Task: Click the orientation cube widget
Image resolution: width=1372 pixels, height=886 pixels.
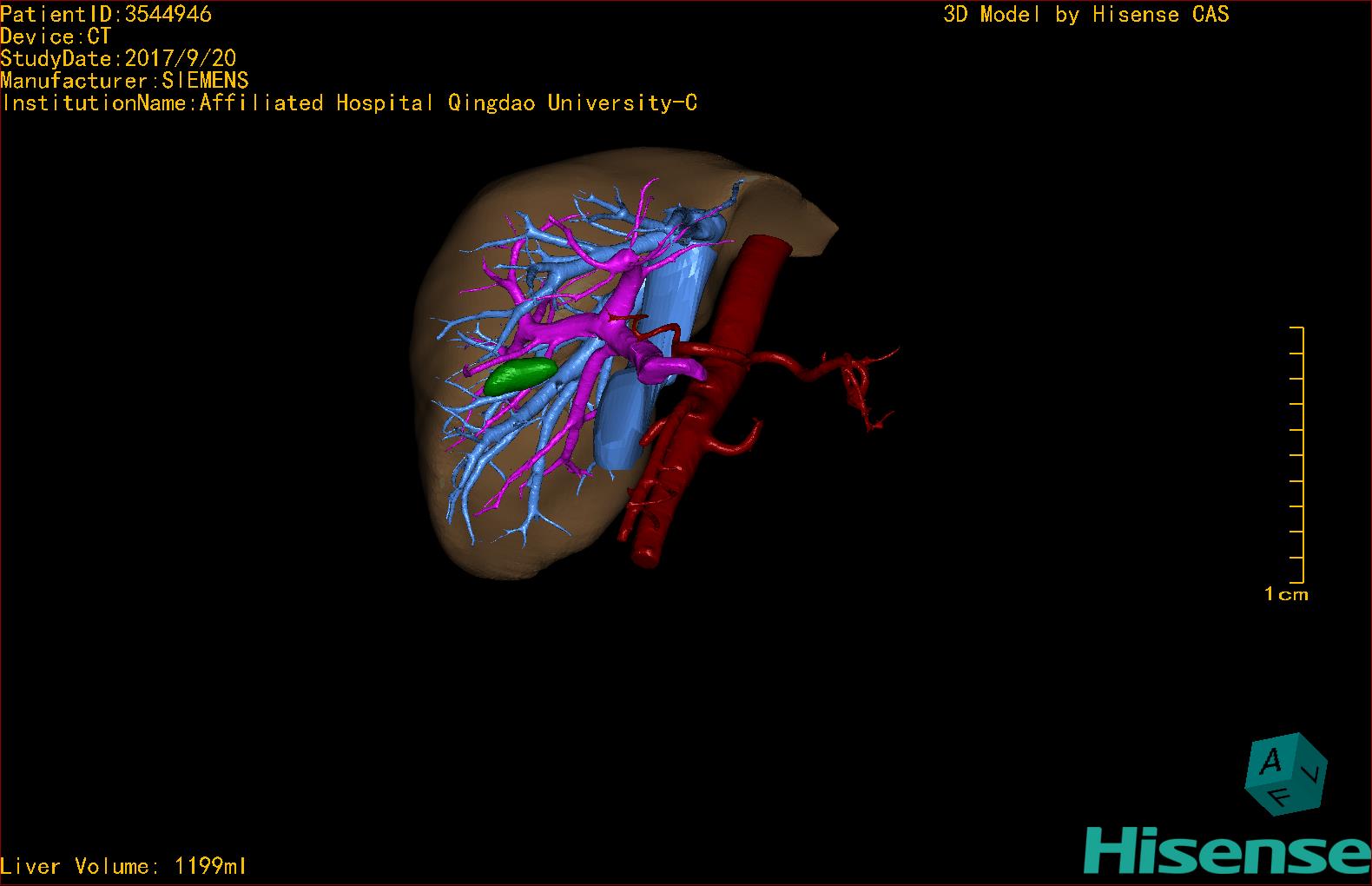Action: [x=1285, y=774]
